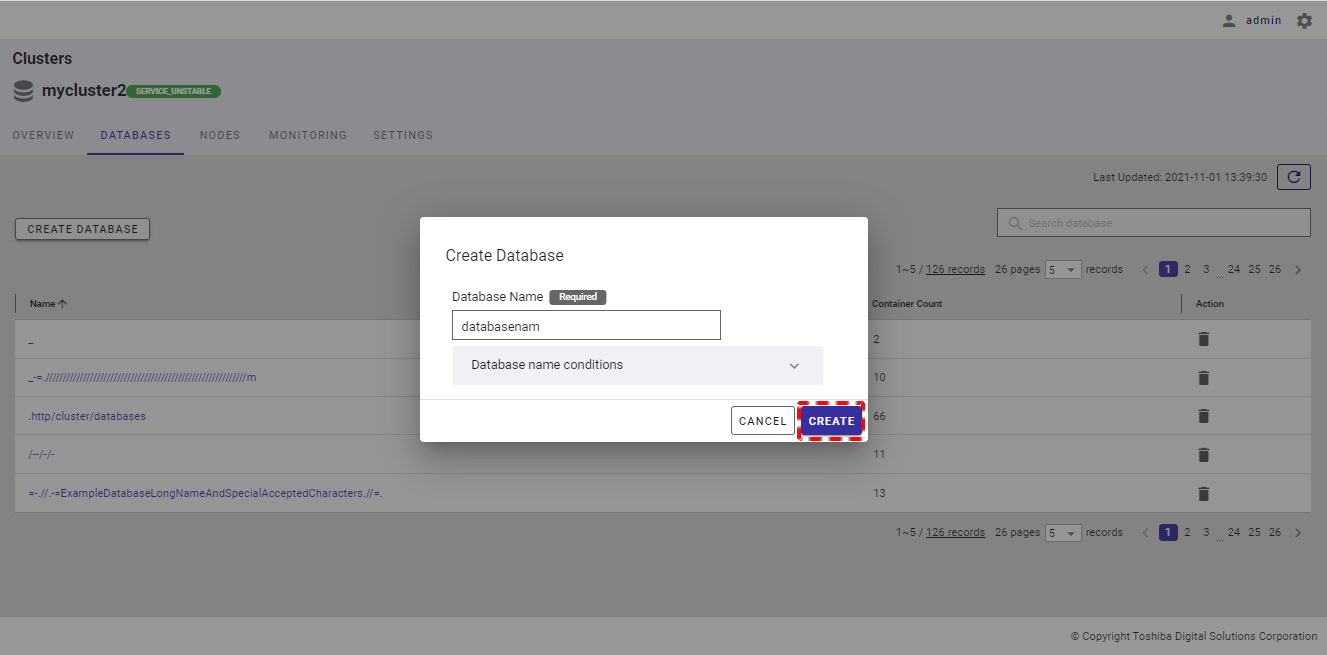Image resolution: width=1327 pixels, height=655 pixels.
Task: Switch to the Nodes tab
Action: click(x=220, y=135)
